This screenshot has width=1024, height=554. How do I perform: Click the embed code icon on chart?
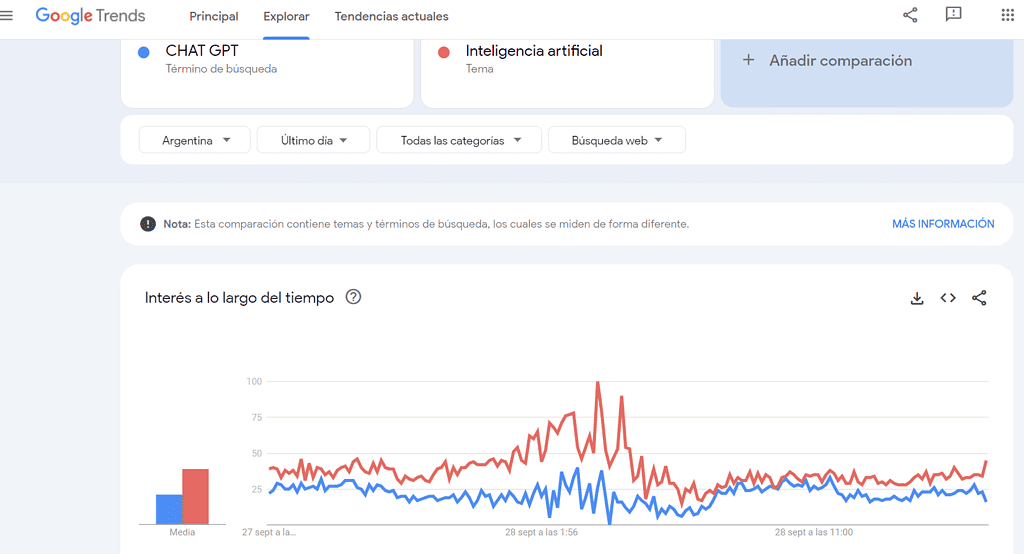pyautogui.click(x=948, y=298)
